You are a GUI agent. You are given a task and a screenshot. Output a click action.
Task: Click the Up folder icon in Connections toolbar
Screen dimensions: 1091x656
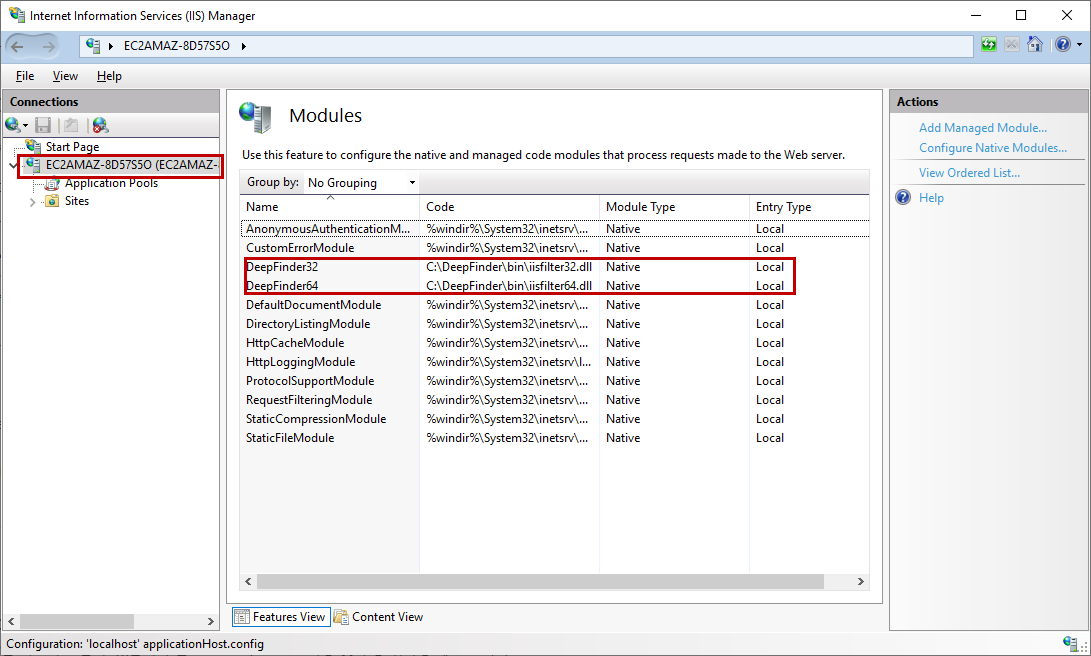coord(70,125)
